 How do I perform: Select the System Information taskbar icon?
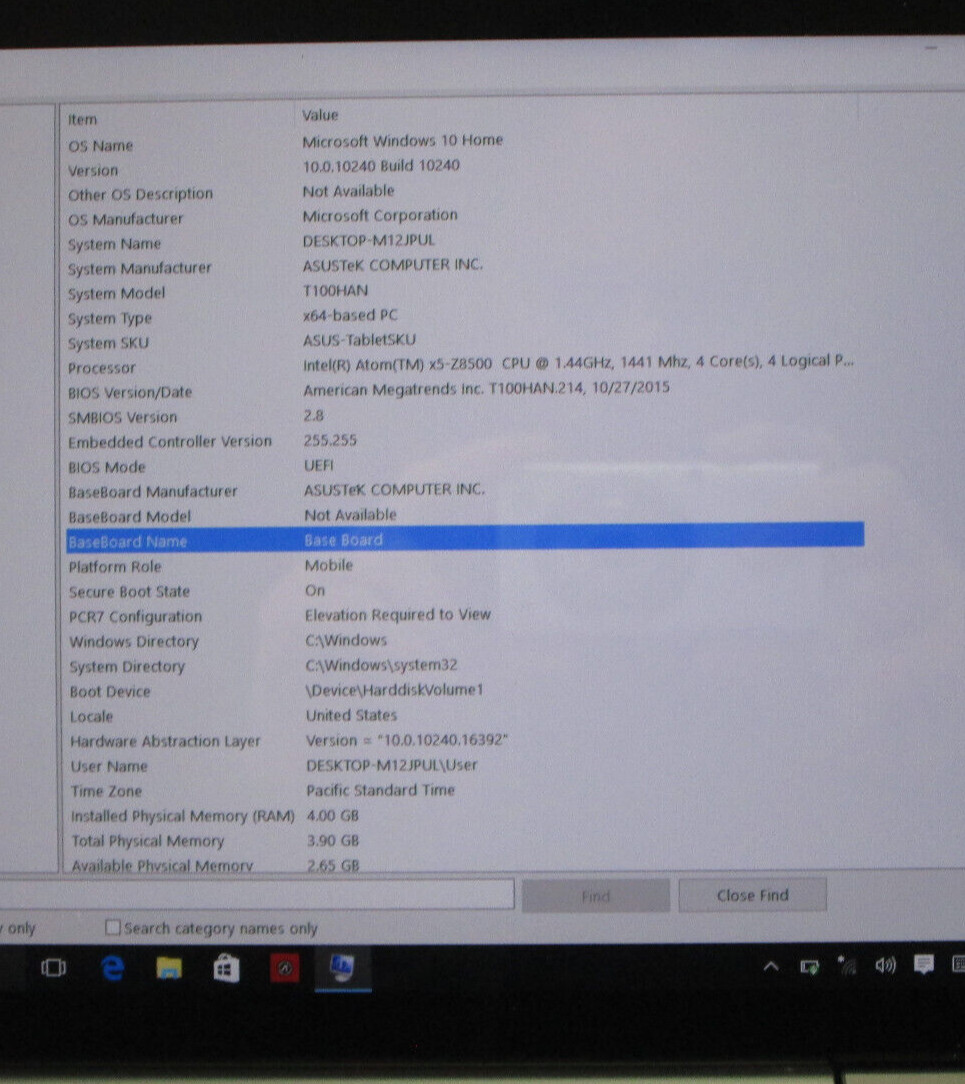(x=342, y=968)
